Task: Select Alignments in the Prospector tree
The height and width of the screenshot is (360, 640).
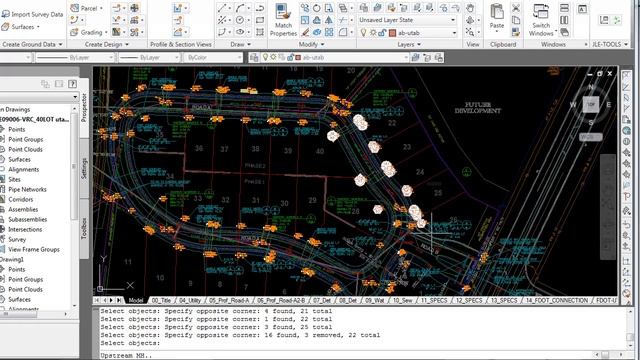Action: click(x=23, y=169)
